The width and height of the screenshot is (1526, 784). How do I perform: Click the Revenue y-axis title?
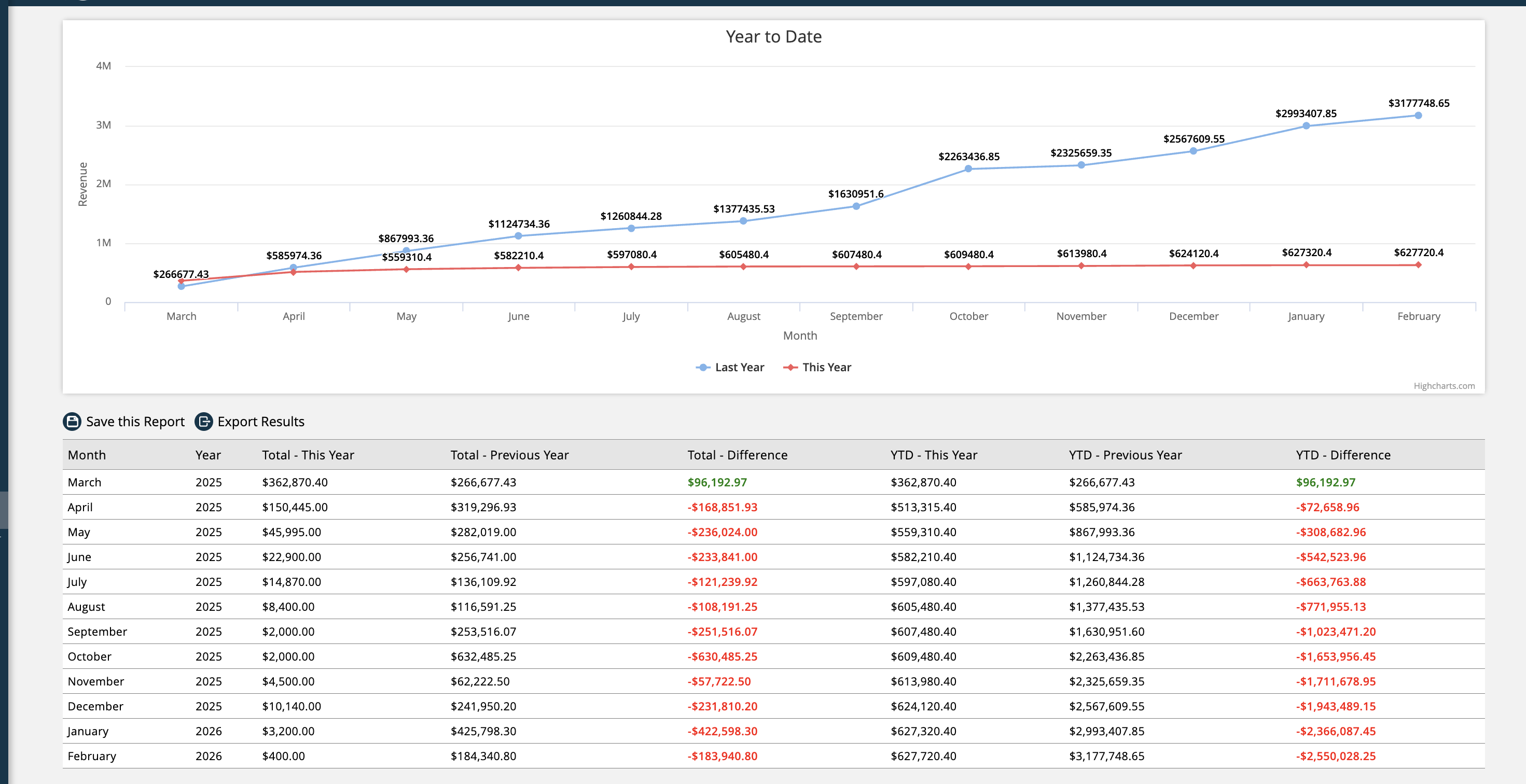(82, 184)
